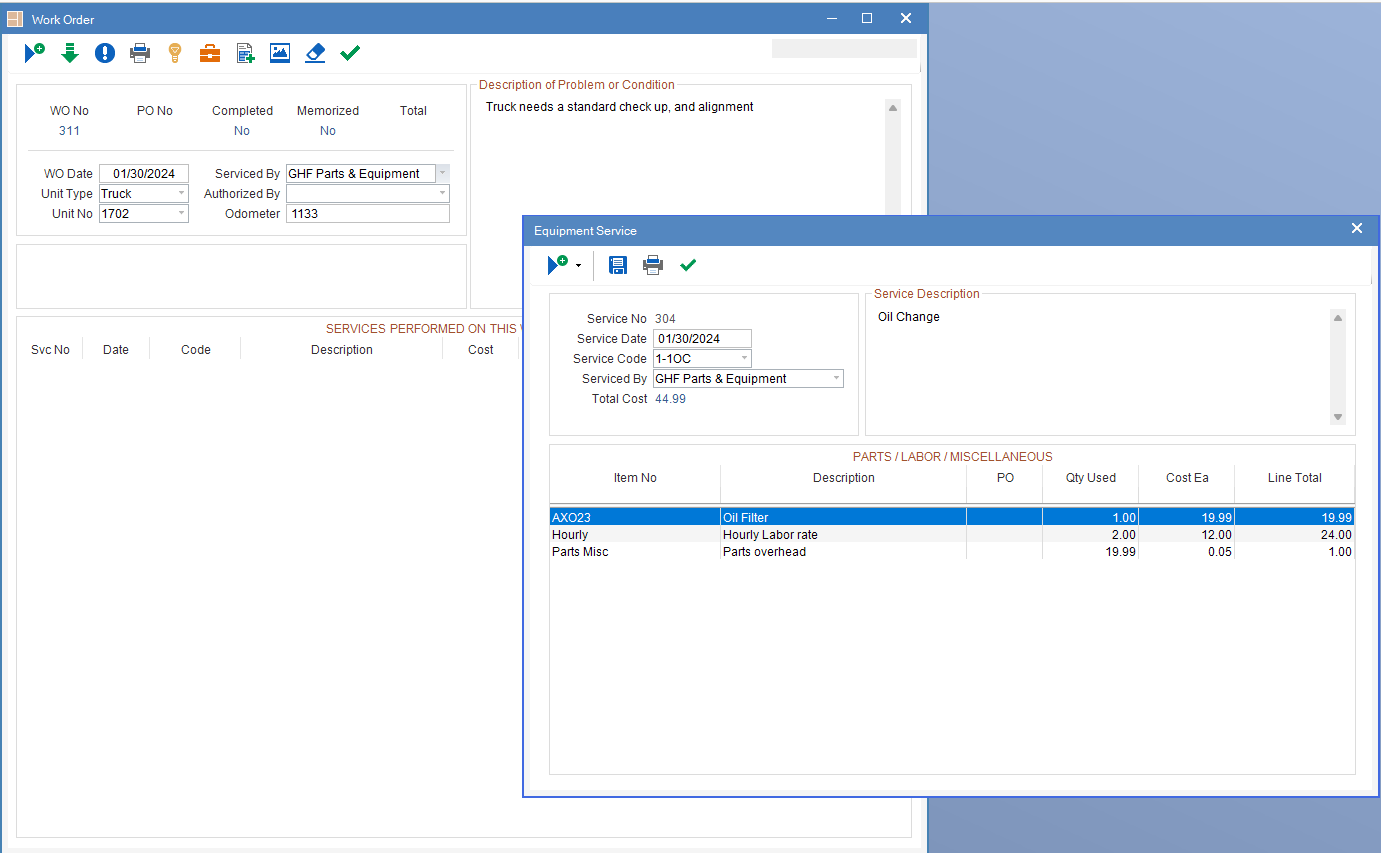Click the eraser icon on Work Order toolbar
This screenshot has height=853, width=1381.
tap(314, 52)
